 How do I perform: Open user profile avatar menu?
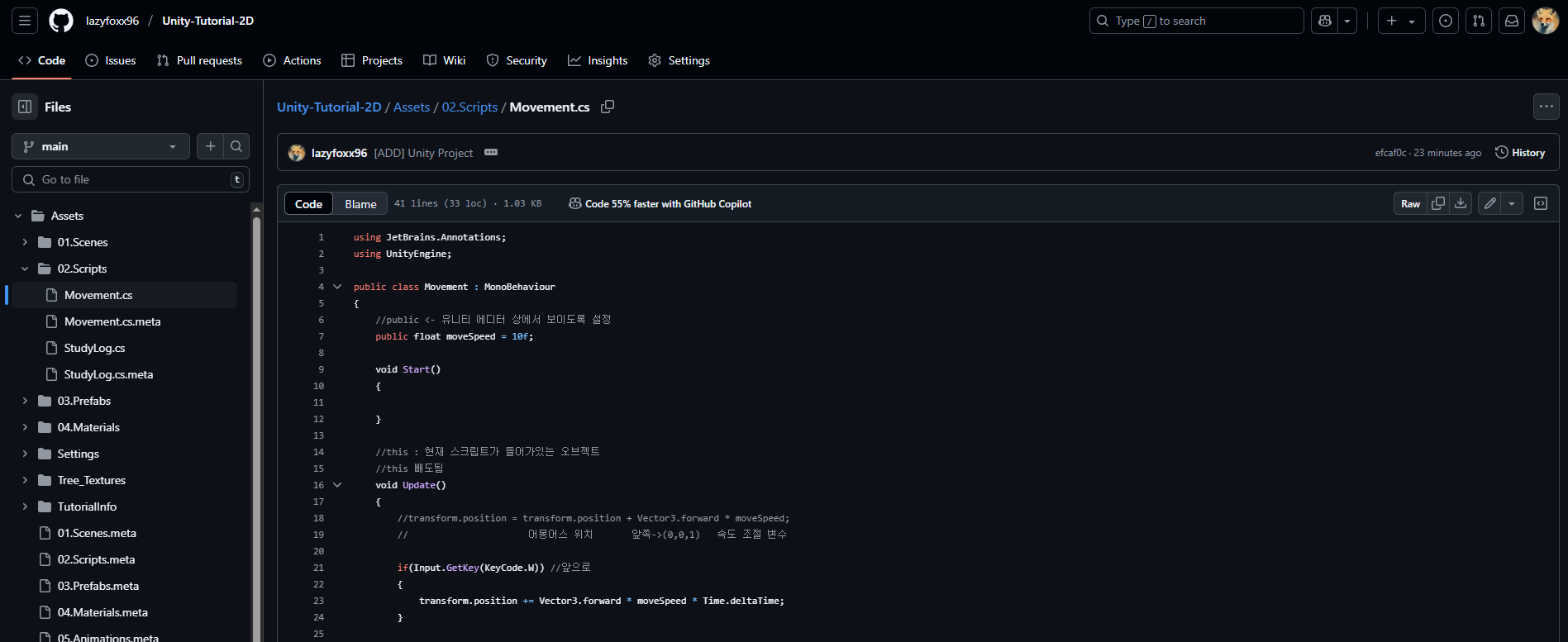[x=1545, y=21]
